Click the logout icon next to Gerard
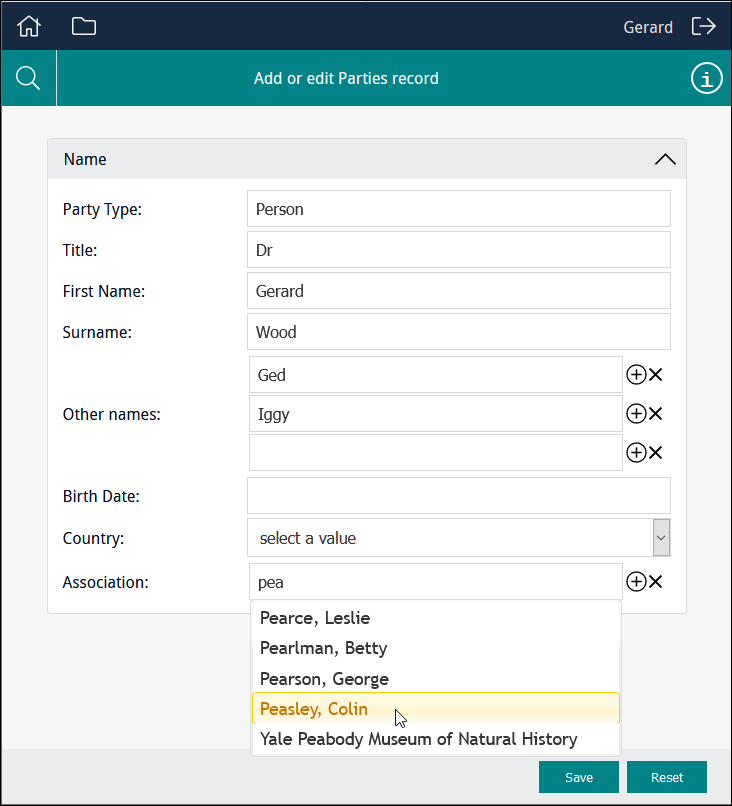 (x=704, y=26)
